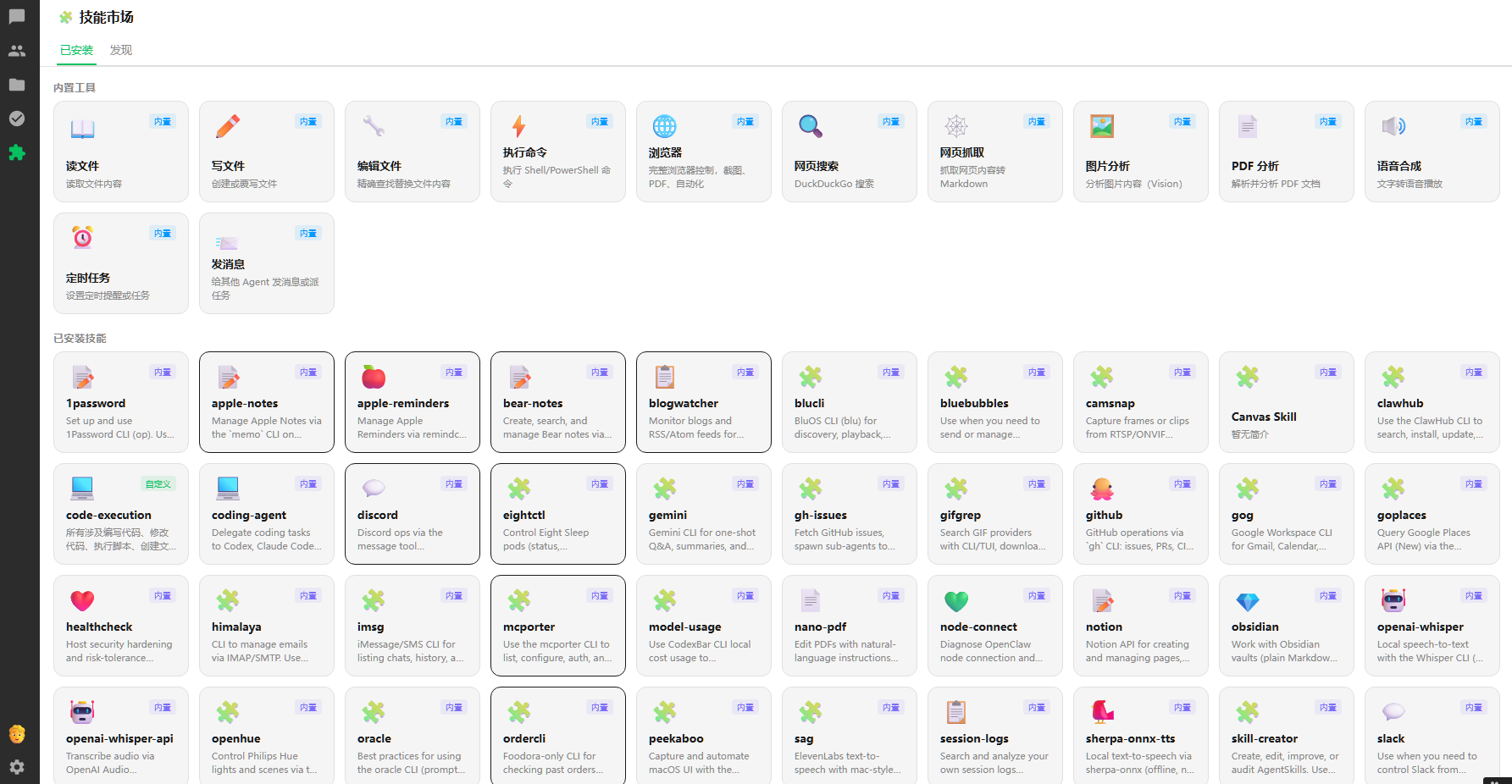1512x784 pixels.
Task: Open the session-logs skill title
Action: [975, 739]
